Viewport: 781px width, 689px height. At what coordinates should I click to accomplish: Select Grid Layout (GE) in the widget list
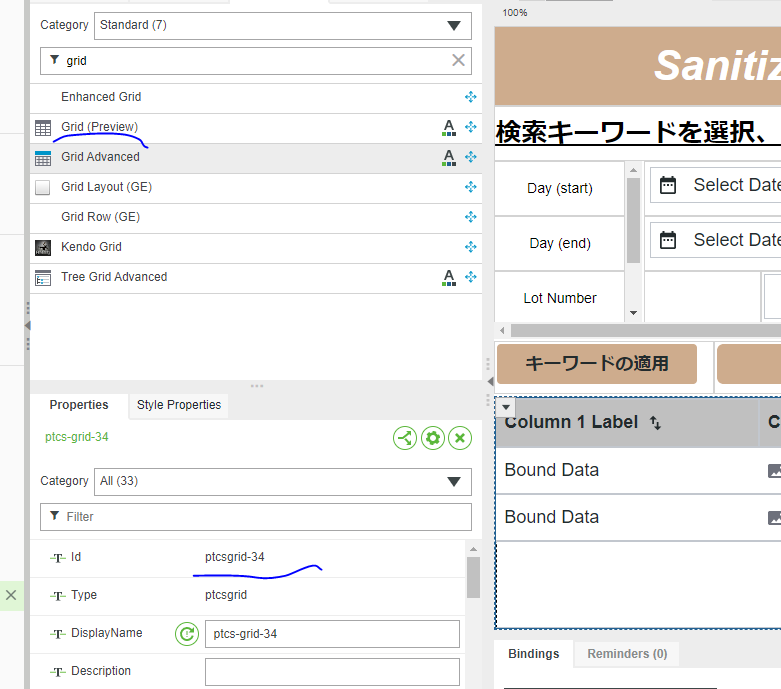pos(106,187)
